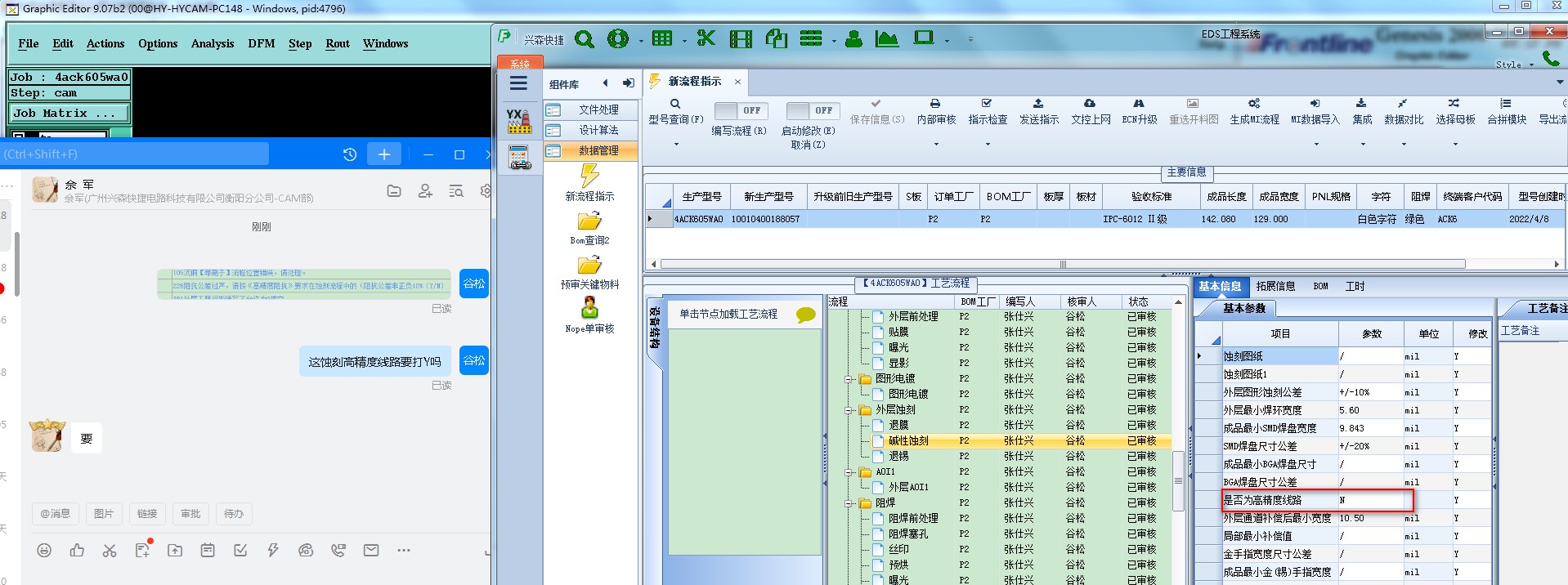
Task: Click the green magnifier search icon in EDS toolbar
Action: (585, 38)
